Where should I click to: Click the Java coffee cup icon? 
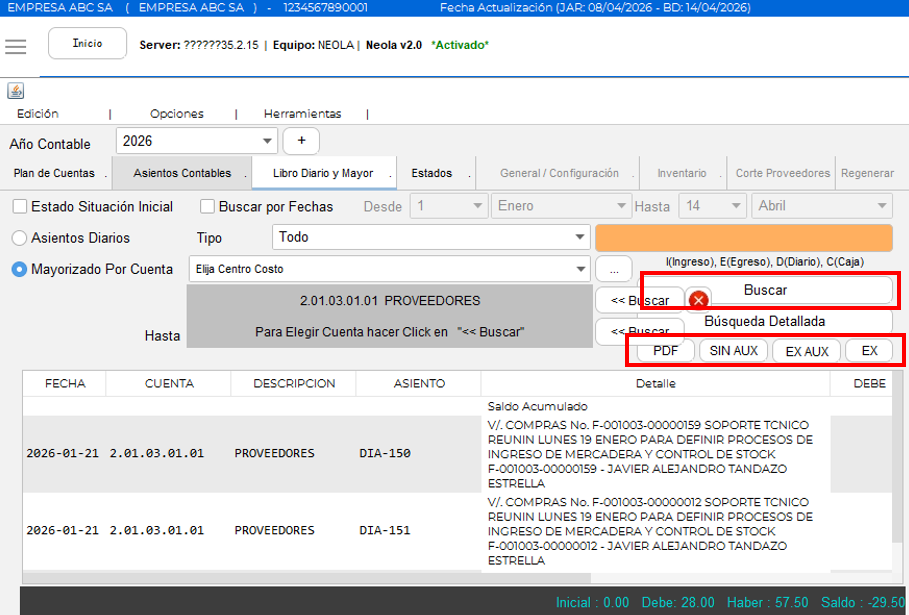coord(16,91)
